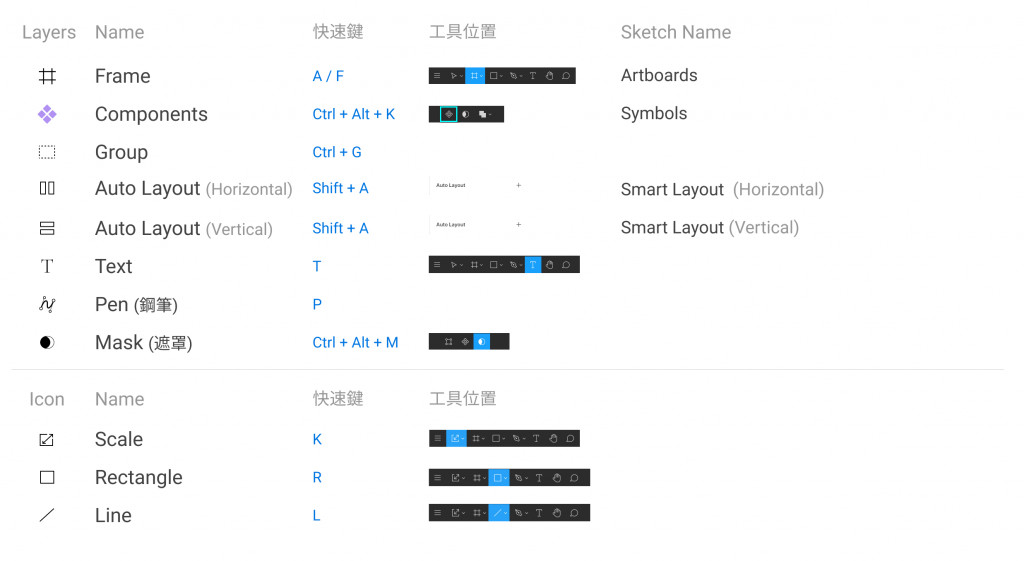Select the diagonal Line icon
1024x561 pixels.
click(47, 515)
